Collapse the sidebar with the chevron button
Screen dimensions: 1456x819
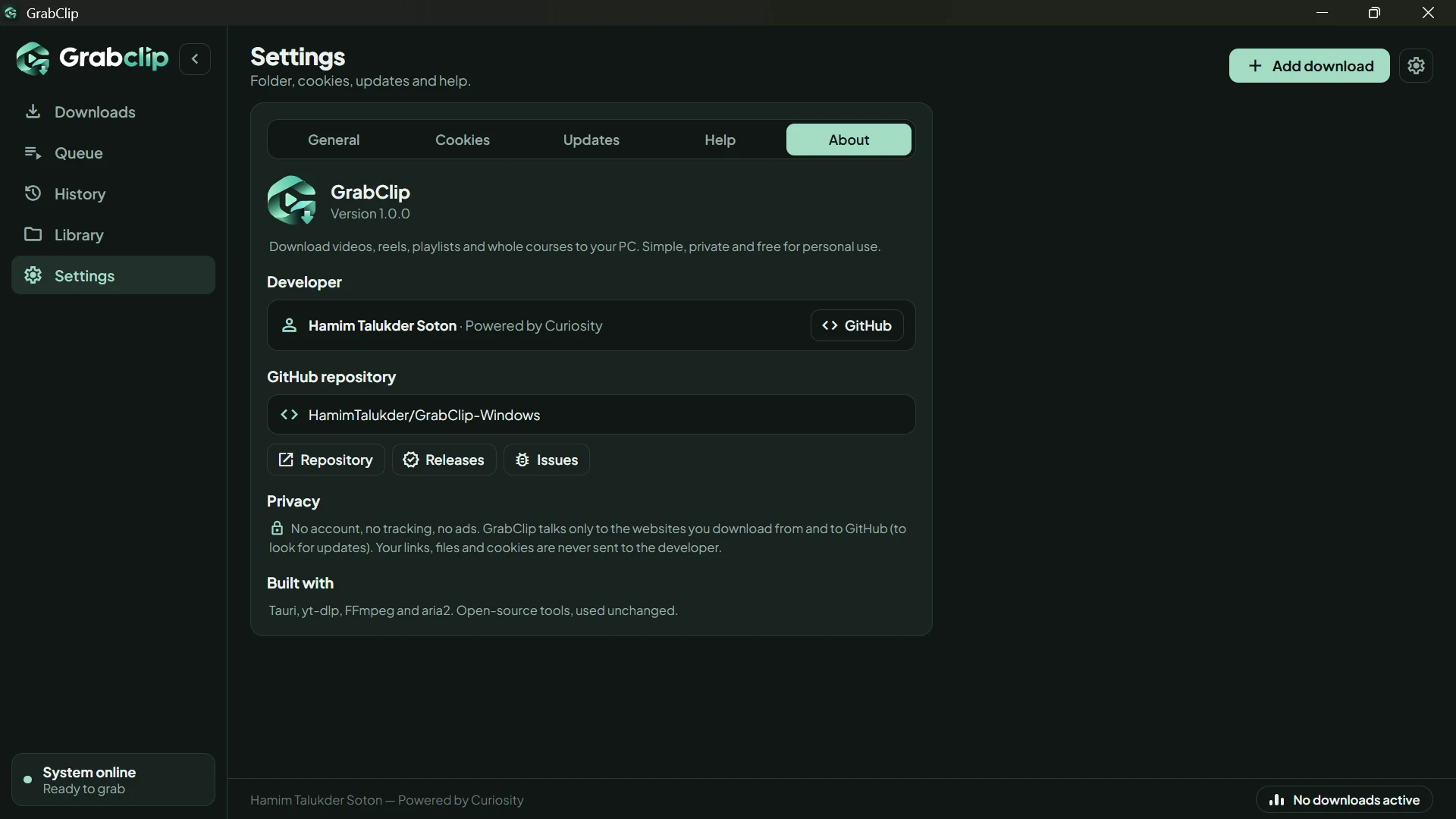pos(195,59)
